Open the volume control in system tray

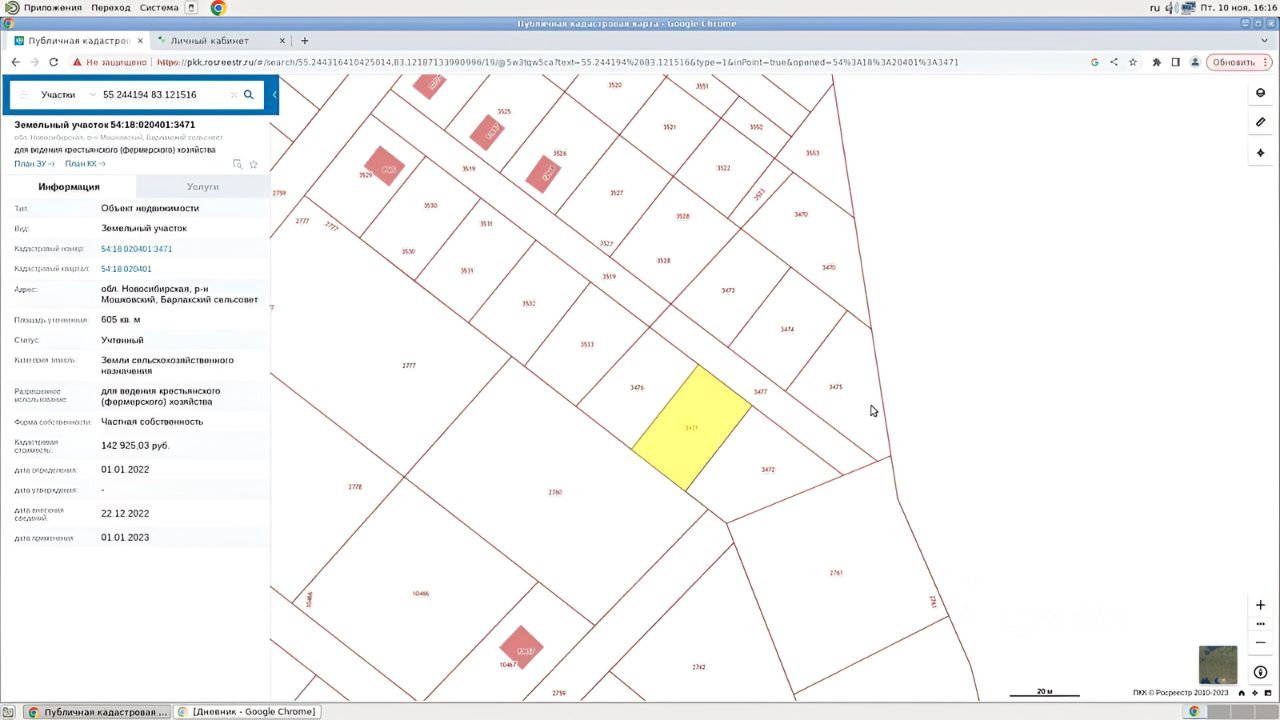pos(1171,8)
